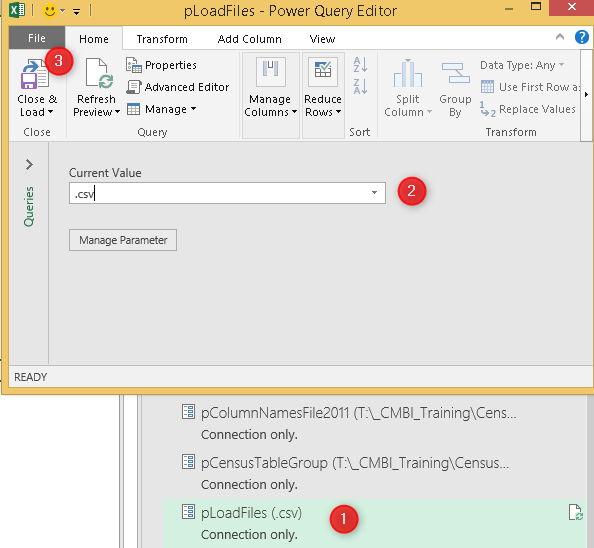Viewport: 594px width, 548px height.
Task: Click the refresh icon beside pLoadFiles
Action: point(575,512)
